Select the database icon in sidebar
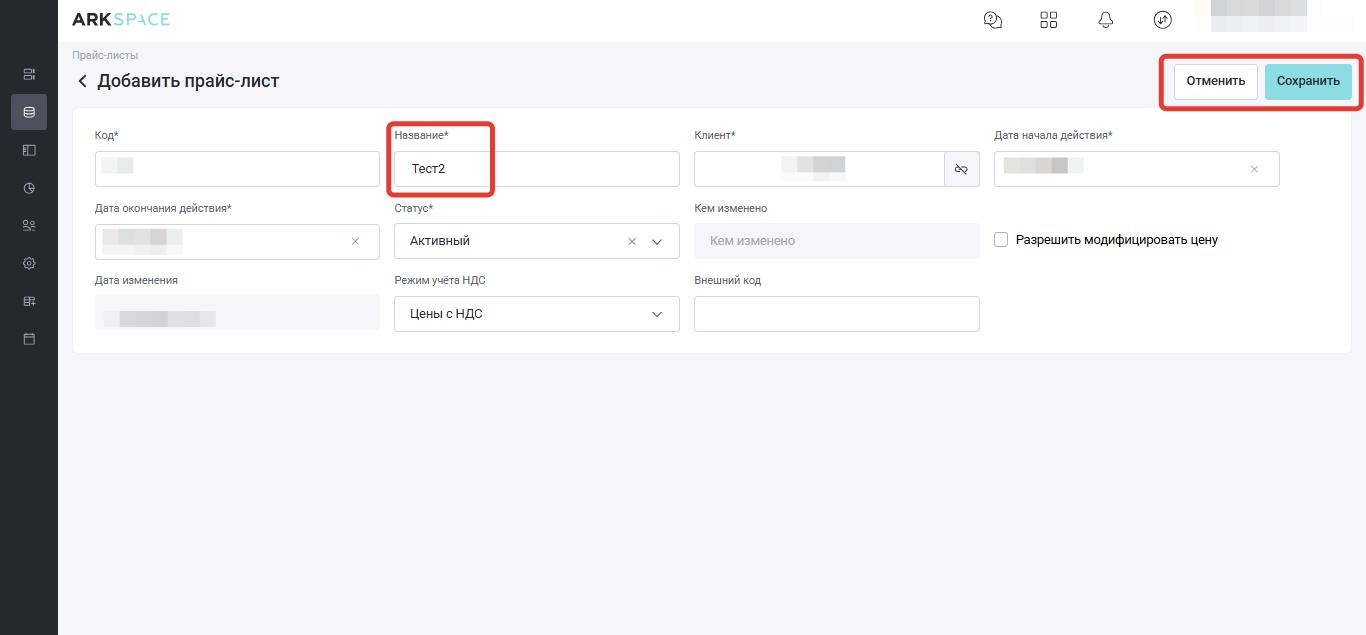 coord(29,112)
